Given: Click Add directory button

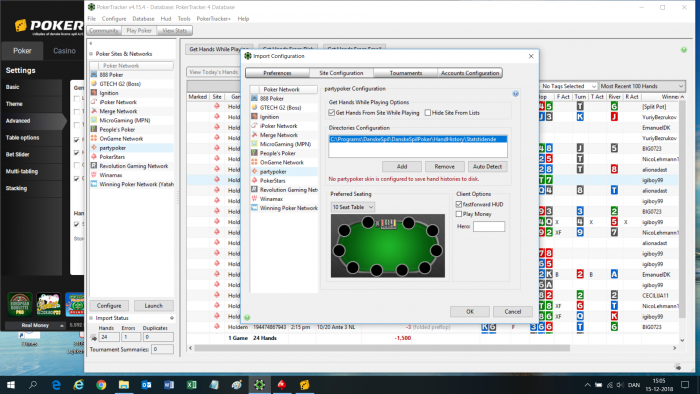Looking at the screenshot, I should pos(402,166).
